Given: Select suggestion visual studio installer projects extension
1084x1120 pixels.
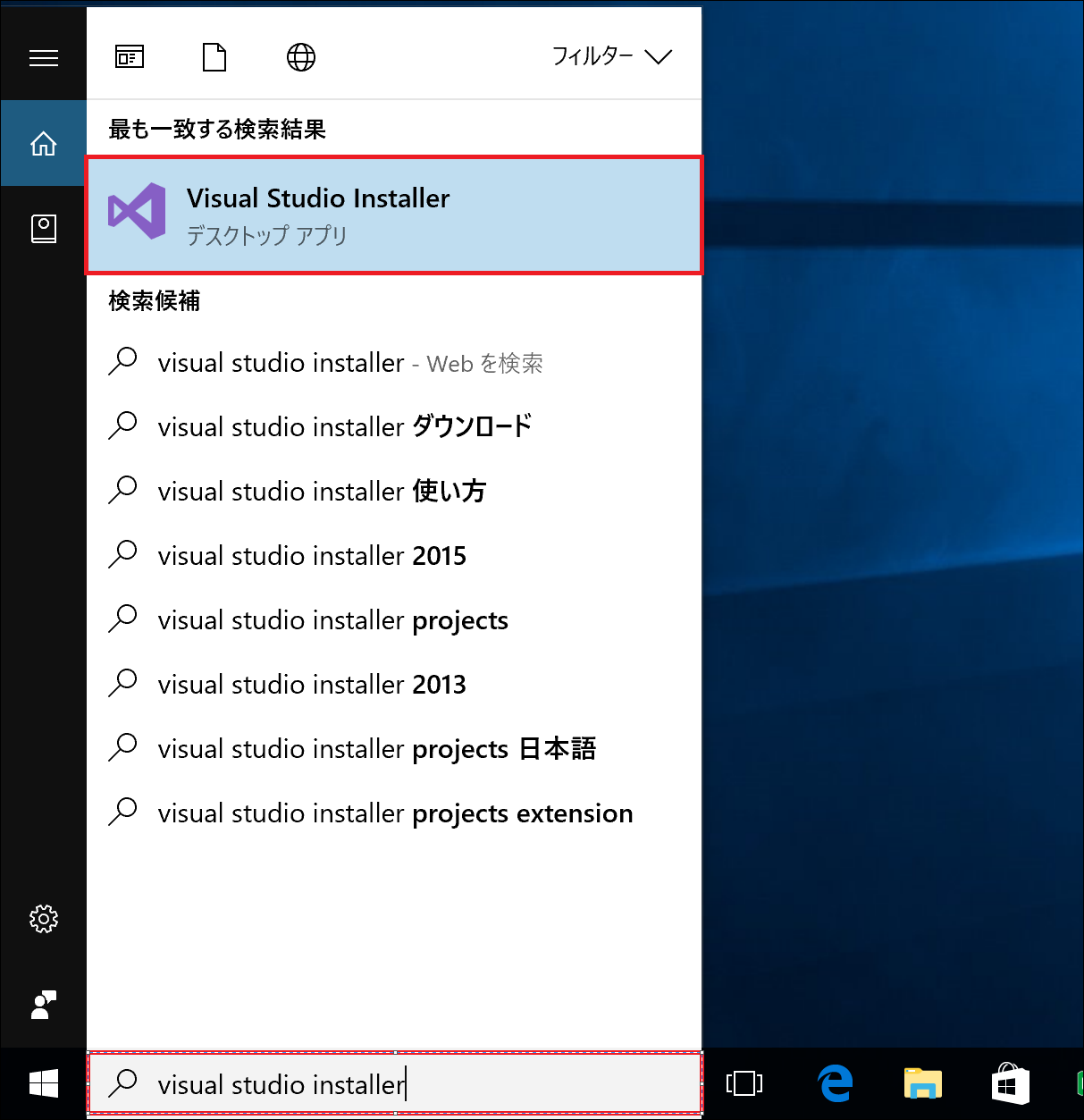Looking at the screenshot, I should point(394,813).
